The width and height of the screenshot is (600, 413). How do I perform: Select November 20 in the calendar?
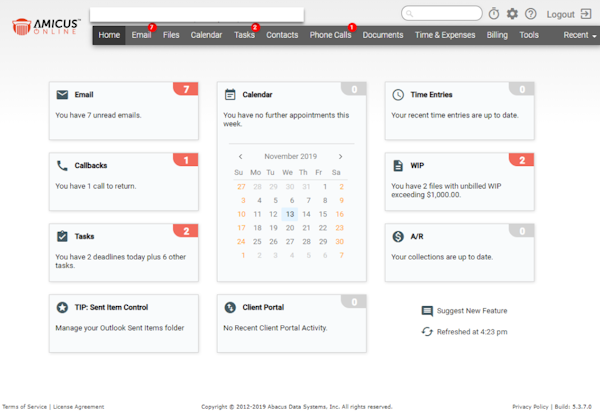tap(290, 228)
